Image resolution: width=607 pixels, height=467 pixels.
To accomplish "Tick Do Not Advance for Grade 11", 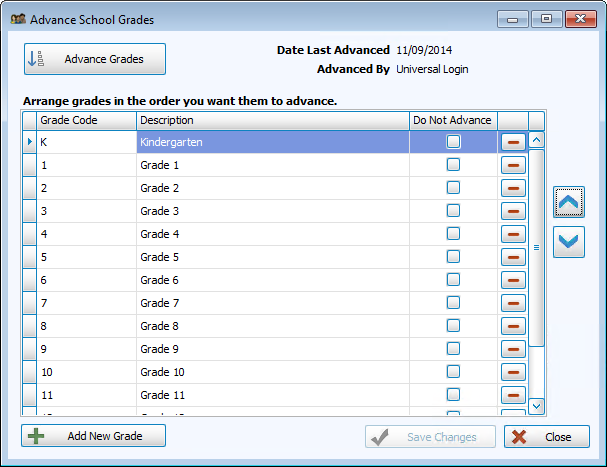I will tap(453, 395).
